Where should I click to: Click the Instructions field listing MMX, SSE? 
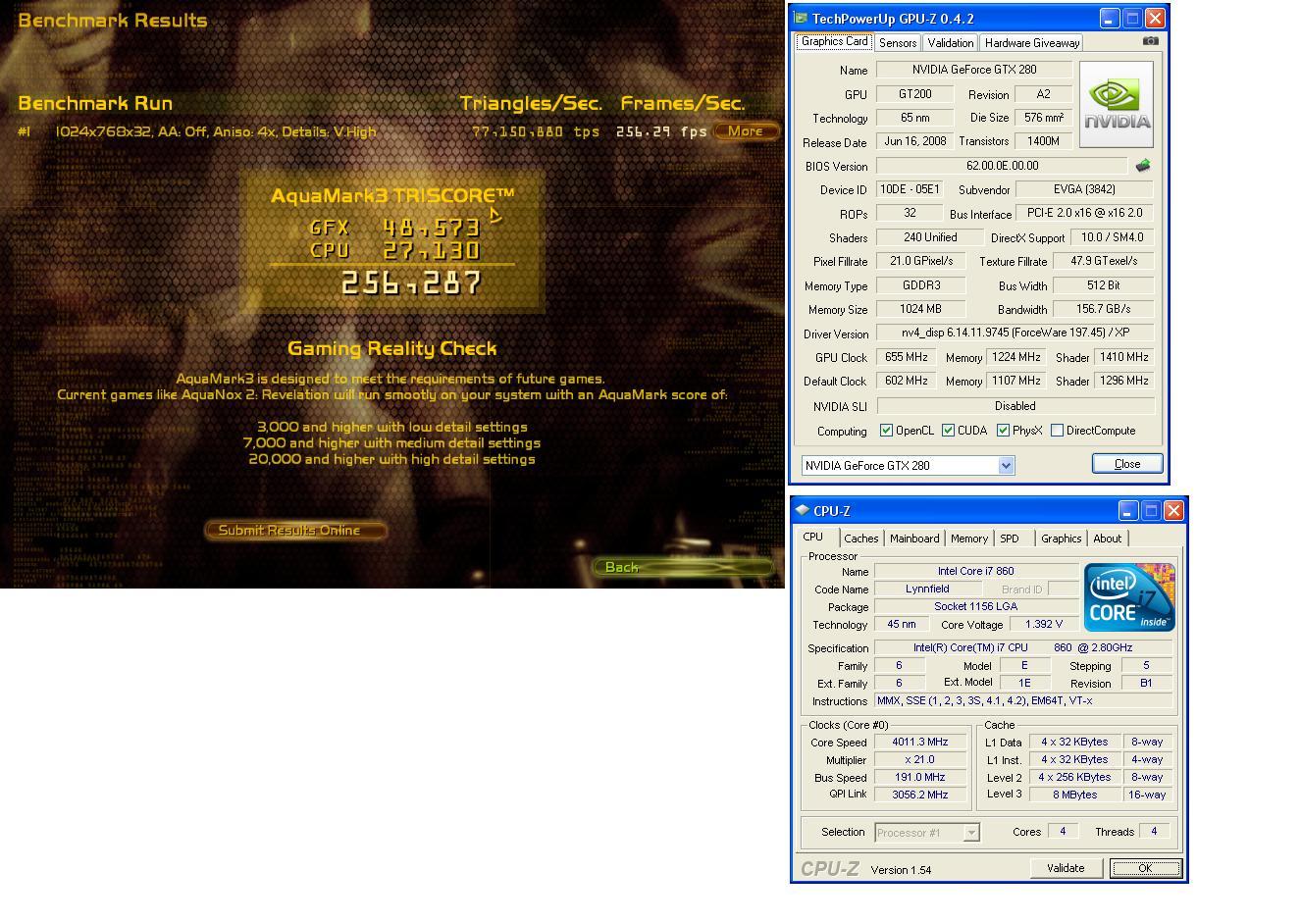(x=1023, y=700)
